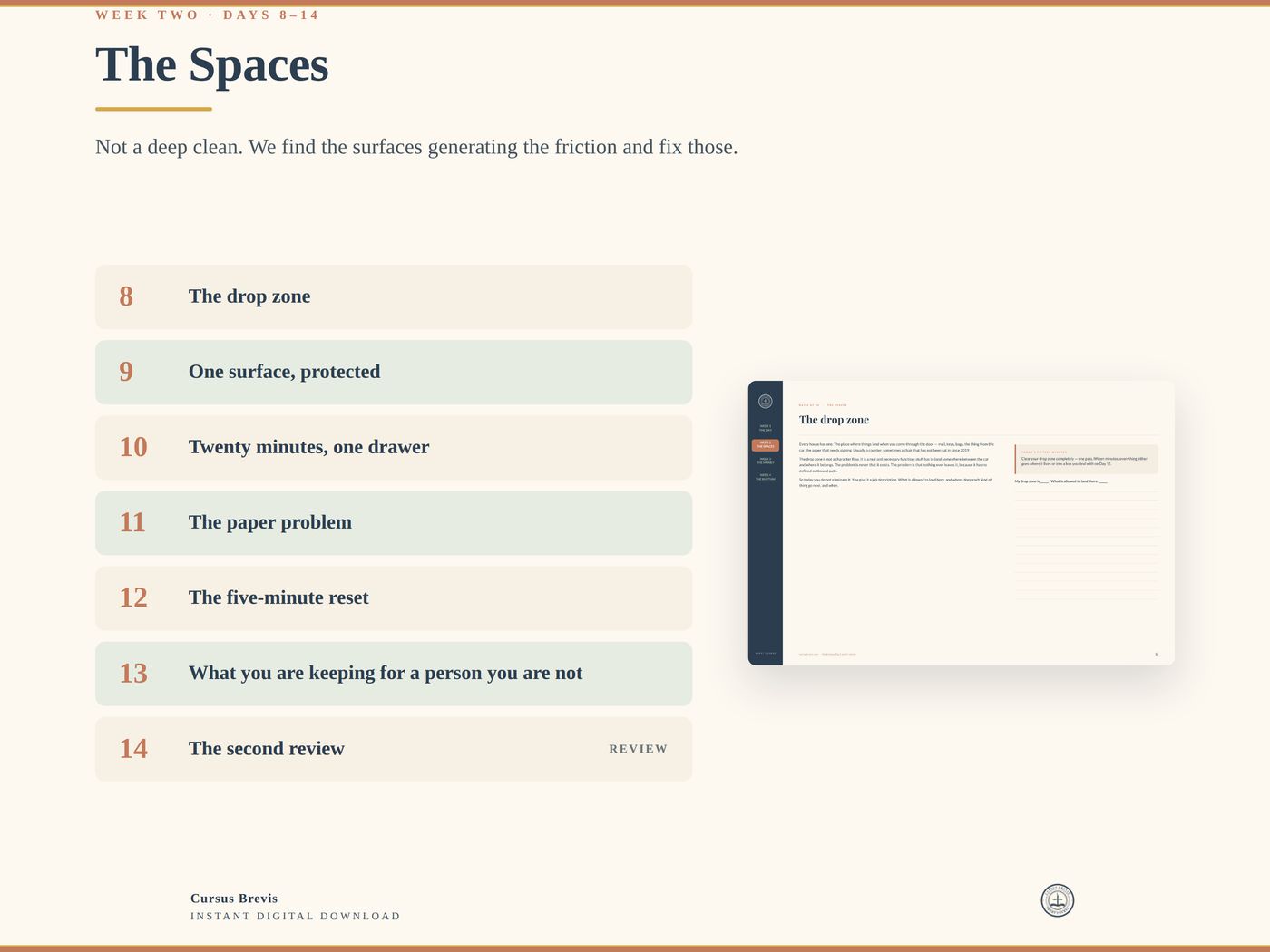Image resolution: width=1270 pixels, height=952 pixels.
Task: Open 'The paper problem' day row
Action: point(394,523)
